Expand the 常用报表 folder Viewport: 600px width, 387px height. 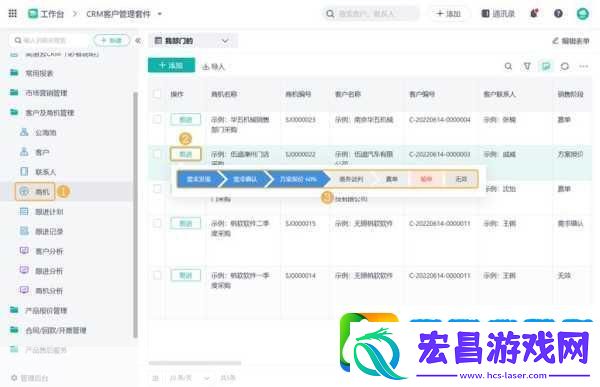[x=32, y=73]
